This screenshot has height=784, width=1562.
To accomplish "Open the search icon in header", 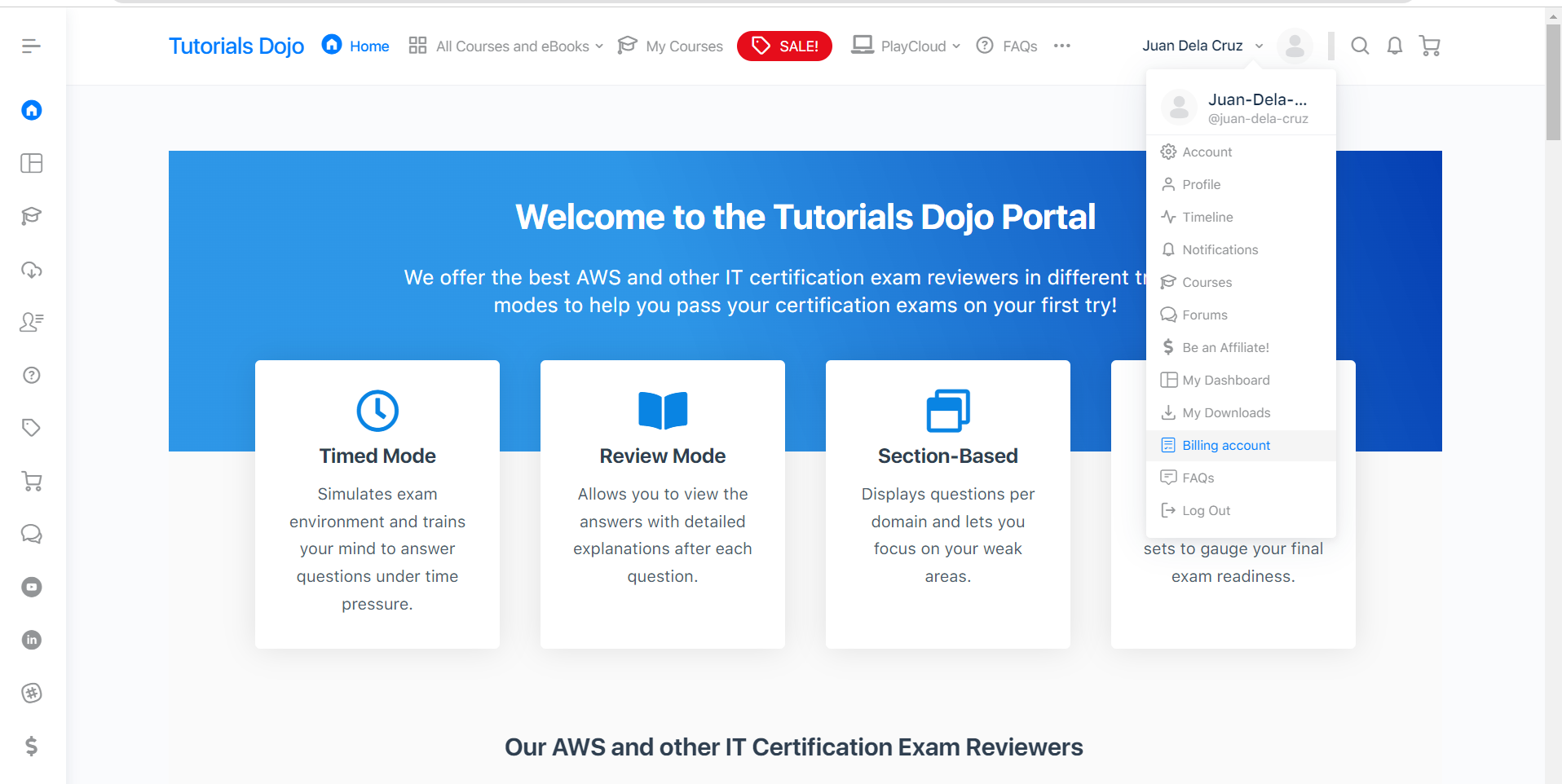I will [x=1360, y=46].
